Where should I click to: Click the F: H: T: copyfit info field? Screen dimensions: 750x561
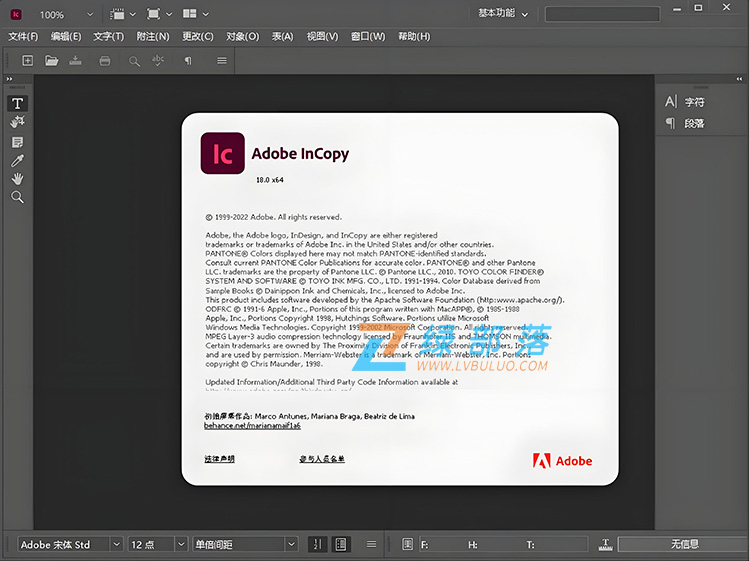click(x=503, y=544)
